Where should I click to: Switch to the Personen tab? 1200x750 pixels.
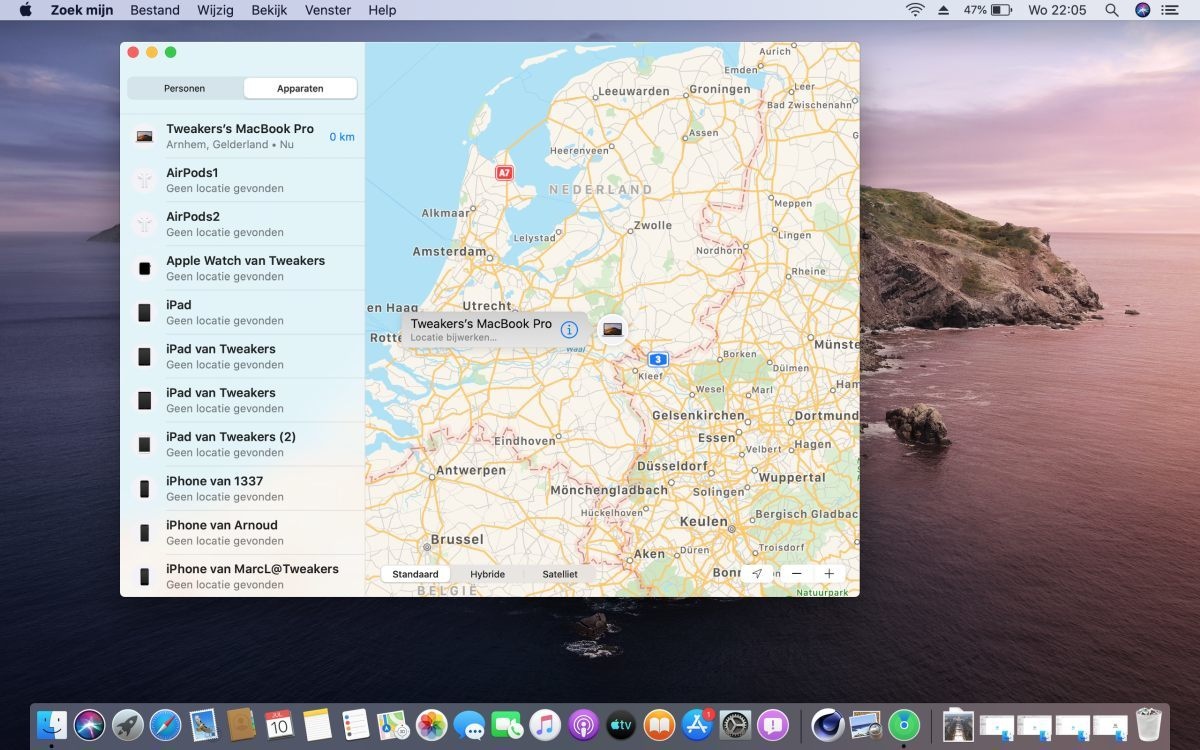[x=185, y=88]
